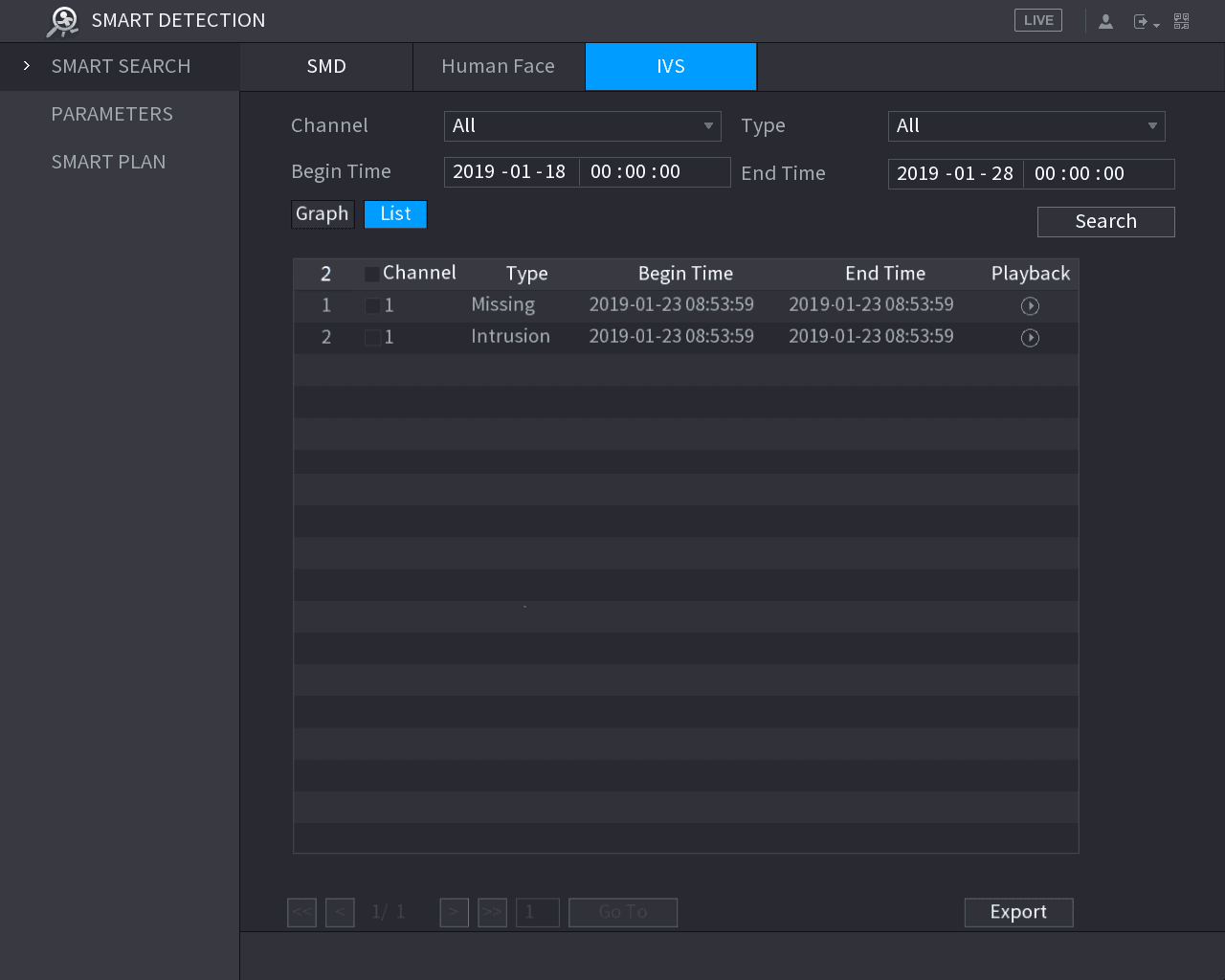This screenshot has width=1225, height=980.
Task: Go to first page of results
Action: 301,912
